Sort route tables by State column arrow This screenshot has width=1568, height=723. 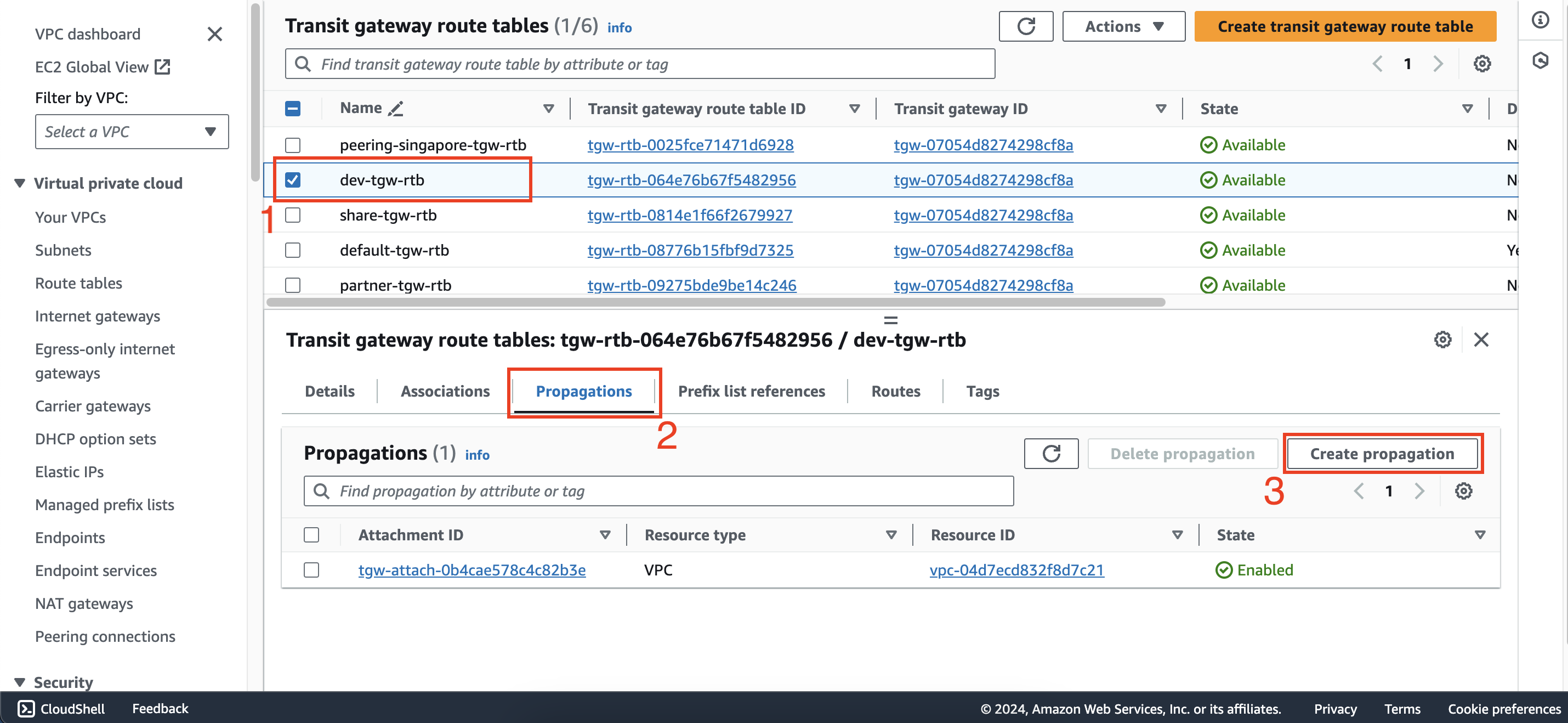tap(1467, 109)
